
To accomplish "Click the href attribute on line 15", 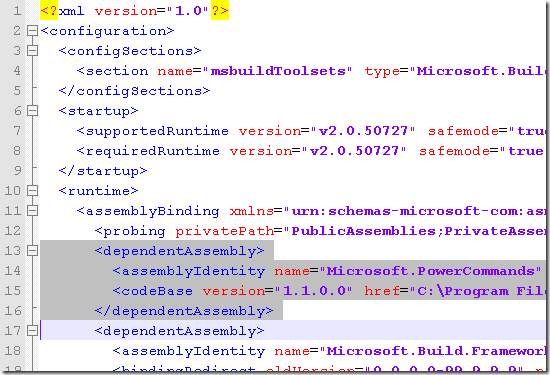I will (x=382, y=291).
